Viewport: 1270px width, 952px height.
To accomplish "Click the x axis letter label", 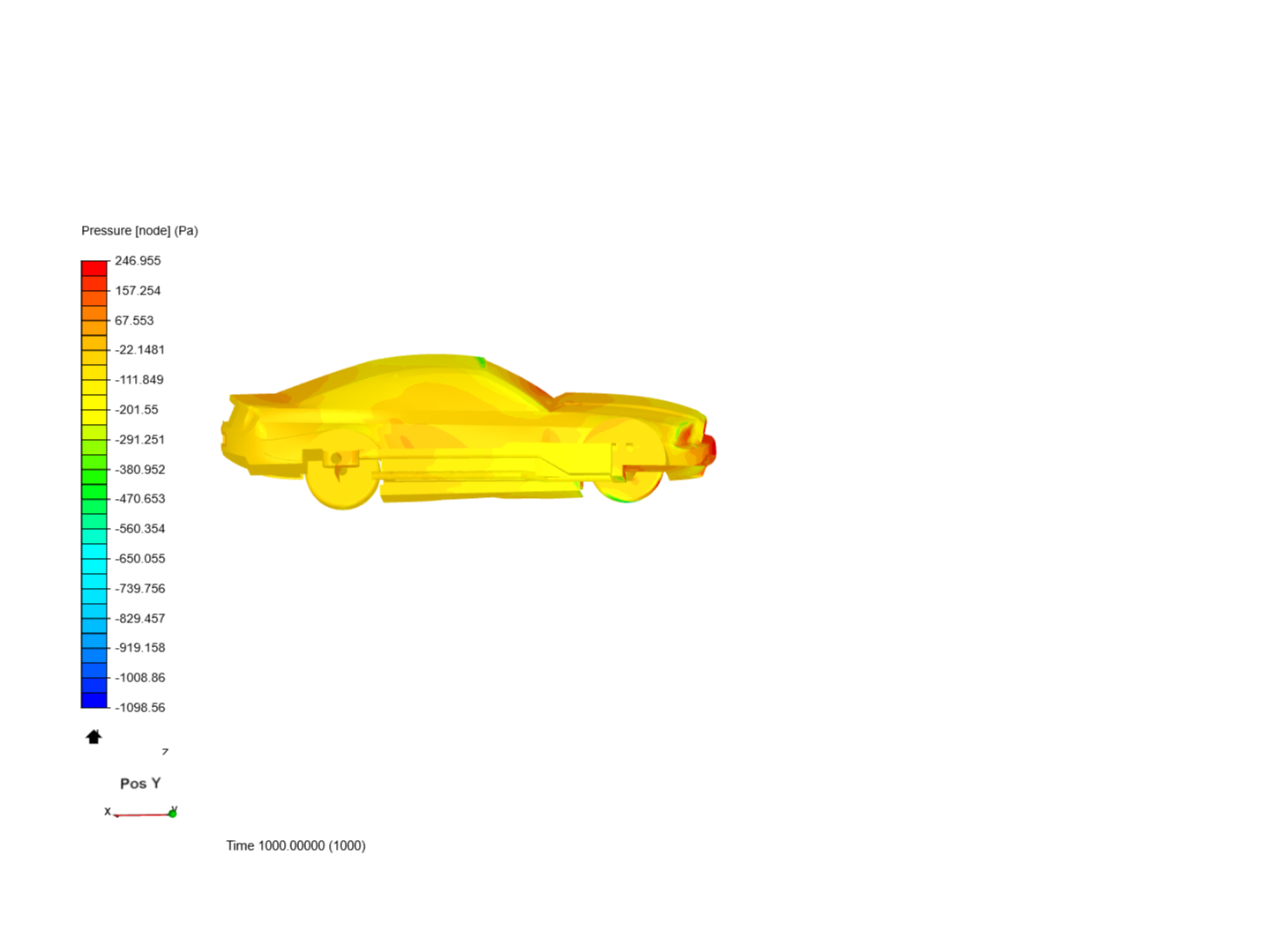I will click(x=108, y=812).
